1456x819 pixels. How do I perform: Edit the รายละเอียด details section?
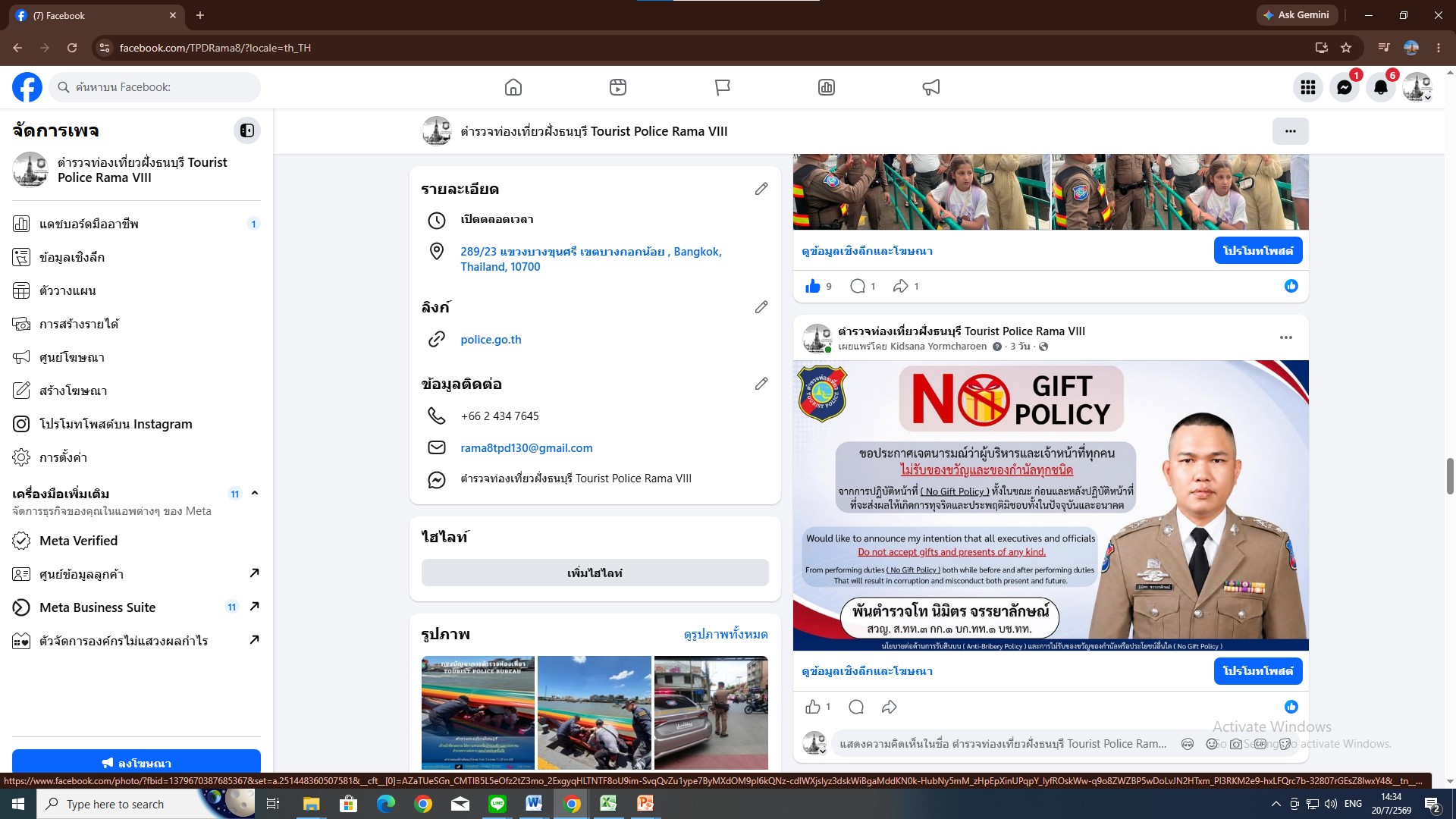761,189
